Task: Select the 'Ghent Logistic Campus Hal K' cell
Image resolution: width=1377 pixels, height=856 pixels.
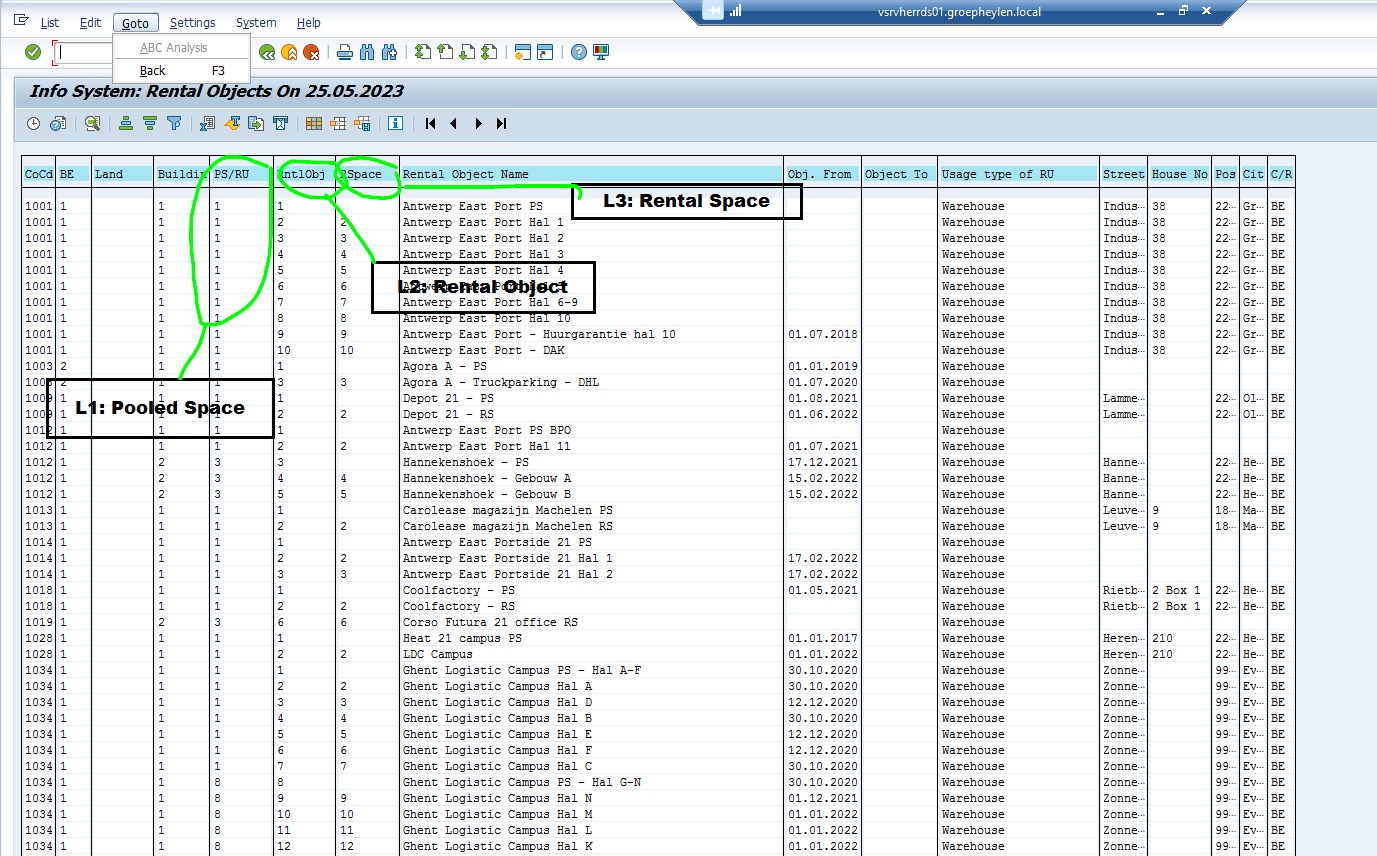Action: (x=591, y=846)
